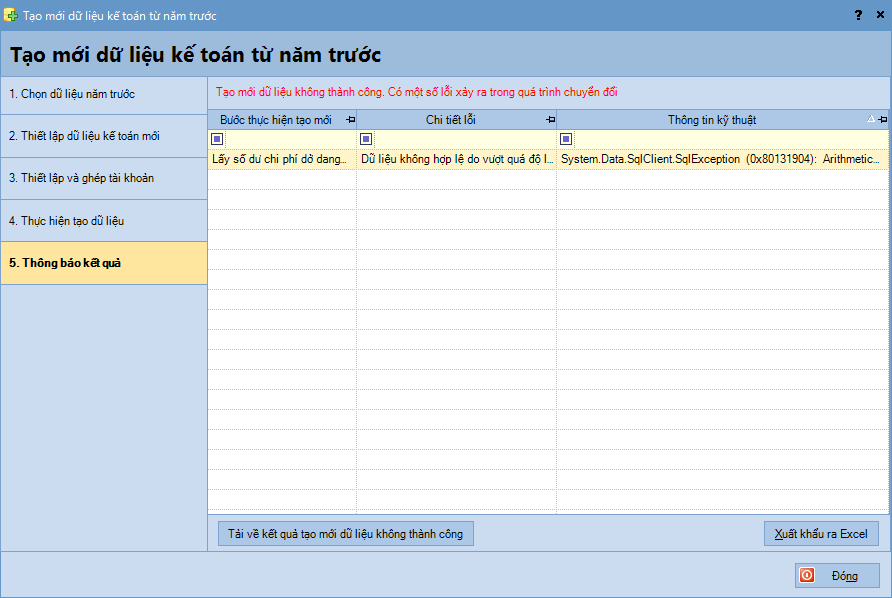Click 'Tải về kết quả tạo mới dữ liệu không thành công'
Viewport: 892px width, 598px height.
click(x=346, y=534)
